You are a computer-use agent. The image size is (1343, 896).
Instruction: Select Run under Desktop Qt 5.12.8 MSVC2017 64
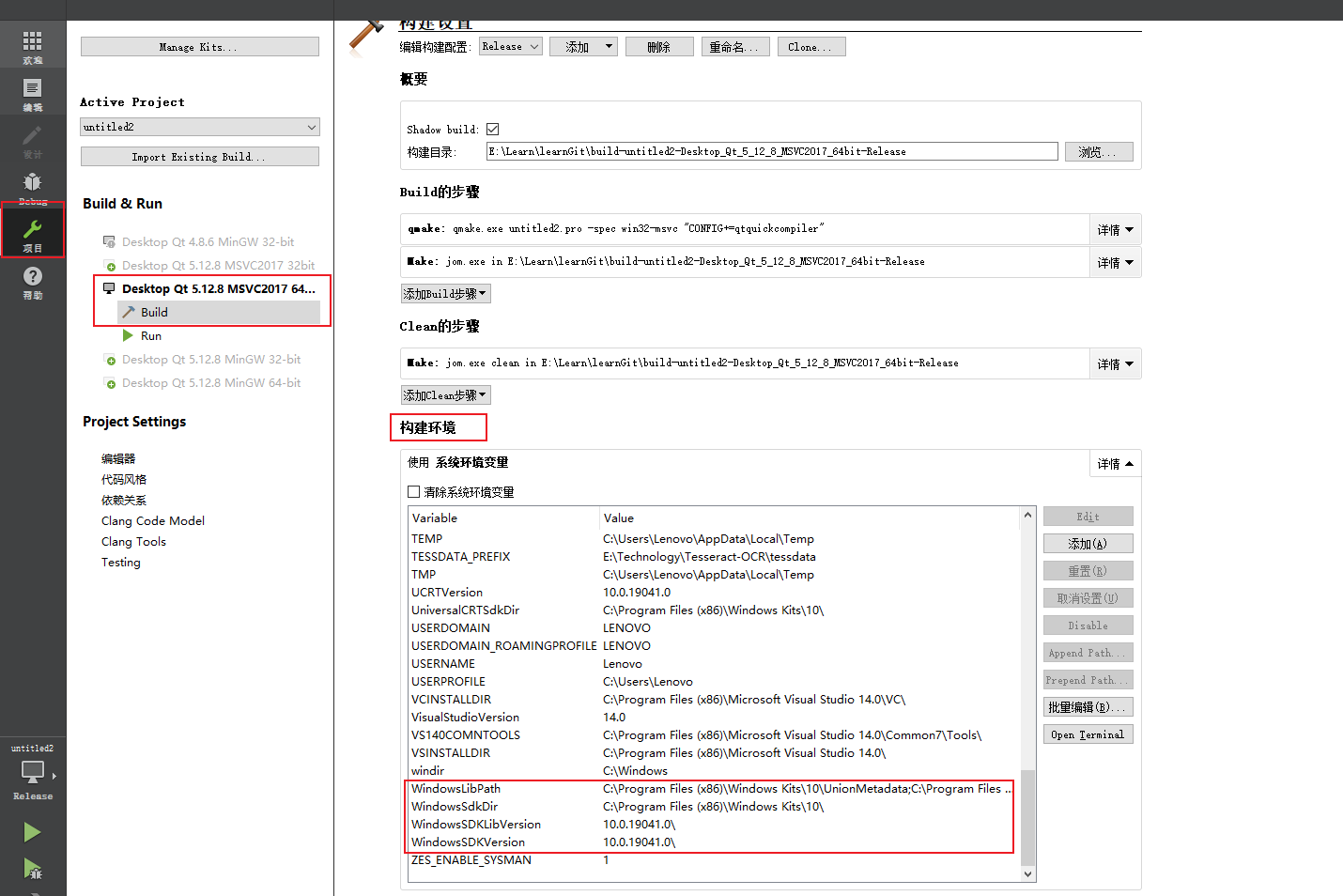151,335
